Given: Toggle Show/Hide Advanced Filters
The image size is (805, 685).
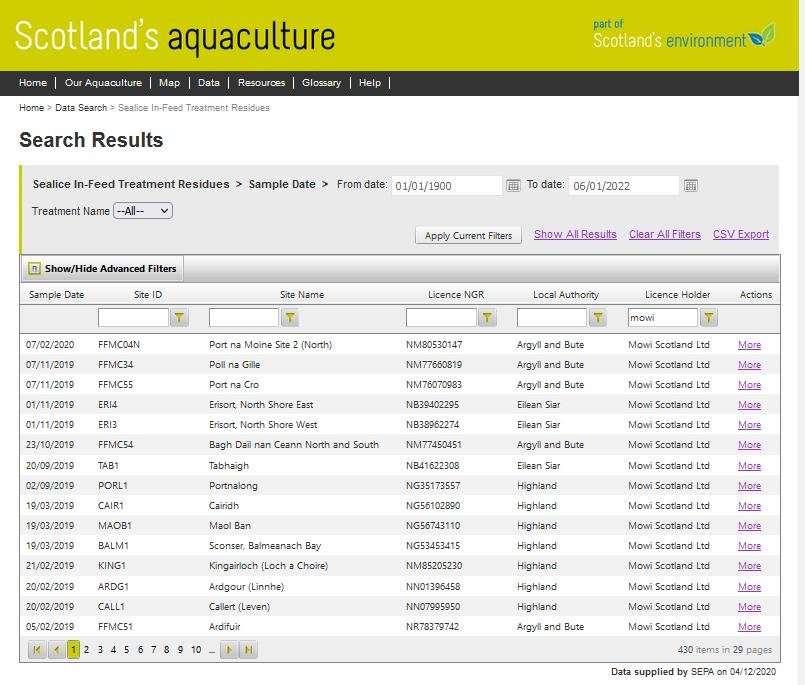Looking at the screenshot, I should (x=101, y=268).
